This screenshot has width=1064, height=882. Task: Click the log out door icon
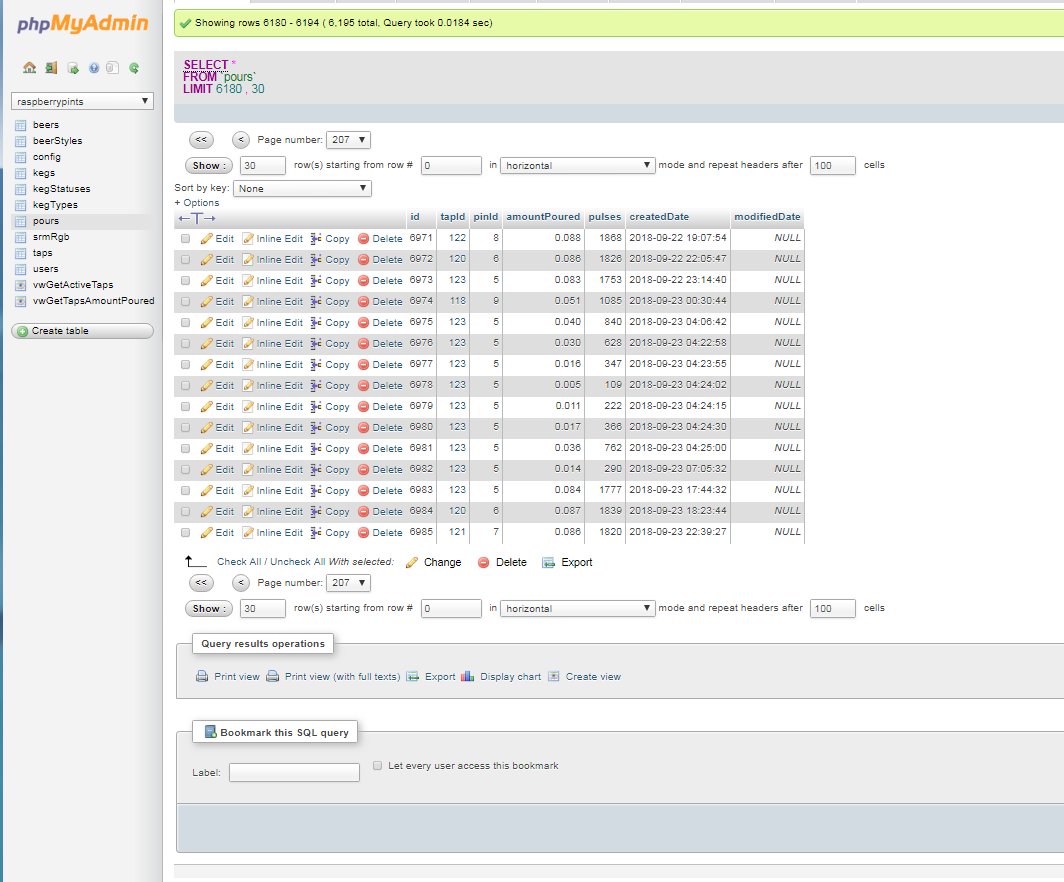tap(51, 67)
